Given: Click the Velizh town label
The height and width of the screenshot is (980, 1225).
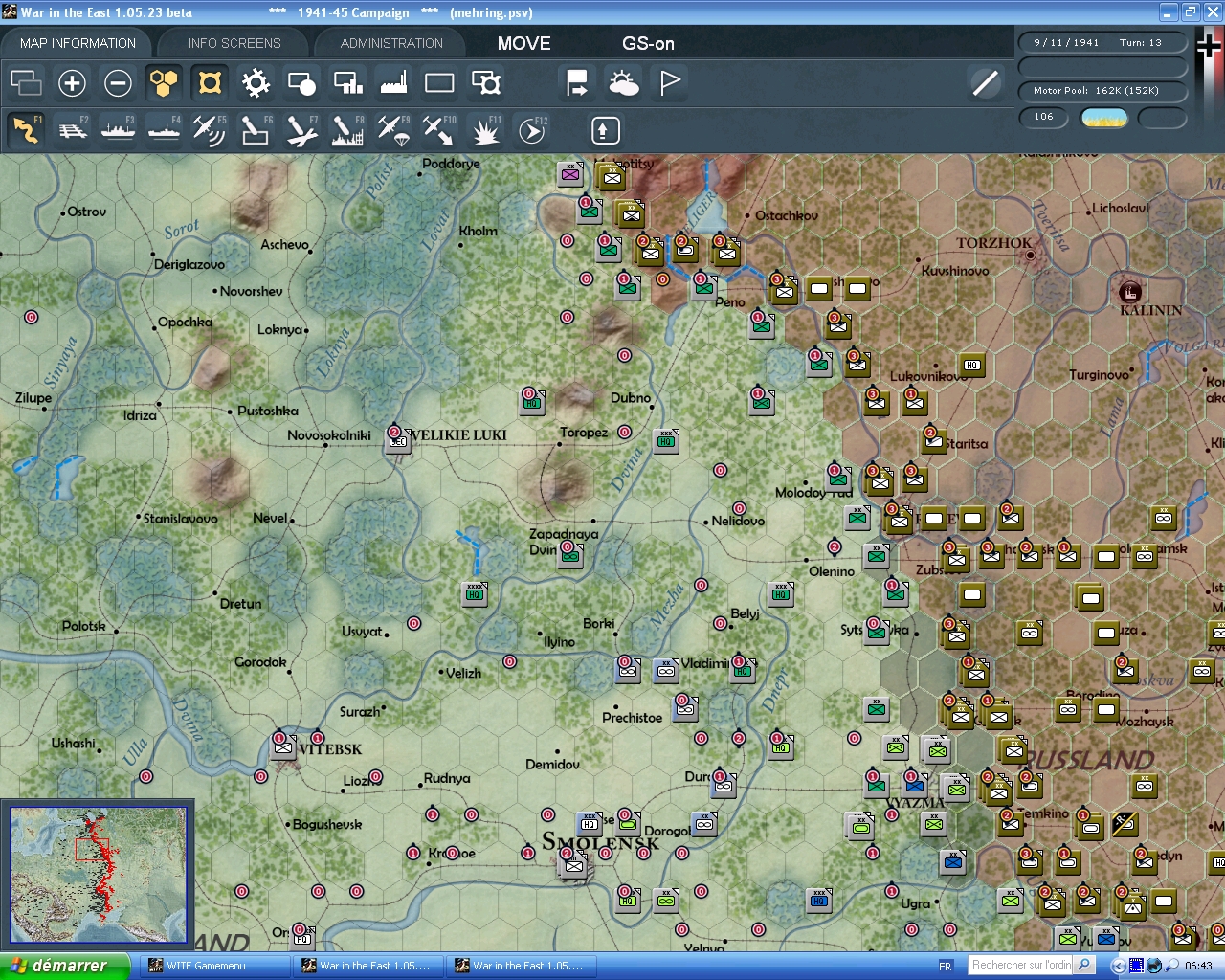Looking at the screenshot, I should 463,674.
